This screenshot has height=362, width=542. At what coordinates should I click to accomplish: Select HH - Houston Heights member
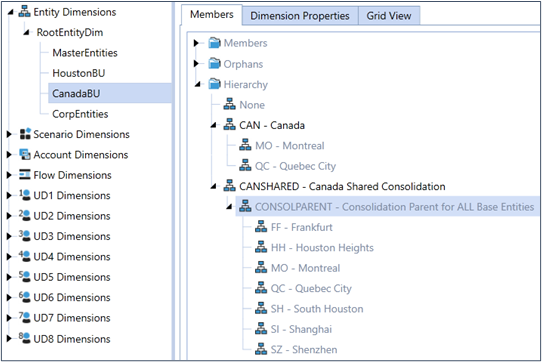point(322,248)
